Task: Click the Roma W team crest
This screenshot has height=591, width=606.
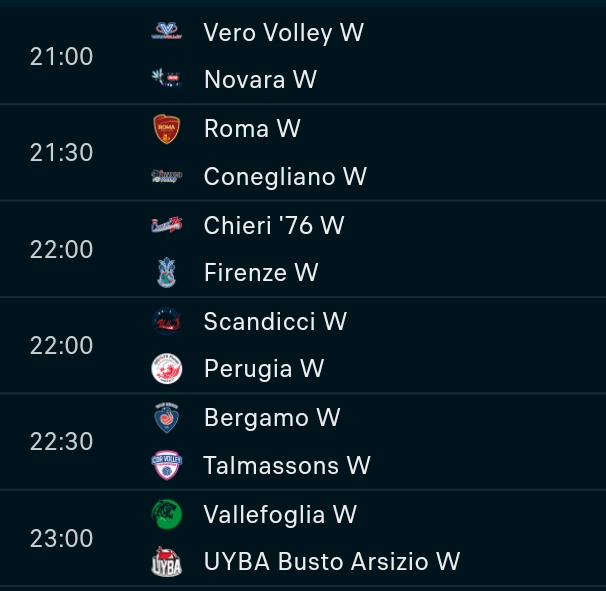Action: click(166, 129)
